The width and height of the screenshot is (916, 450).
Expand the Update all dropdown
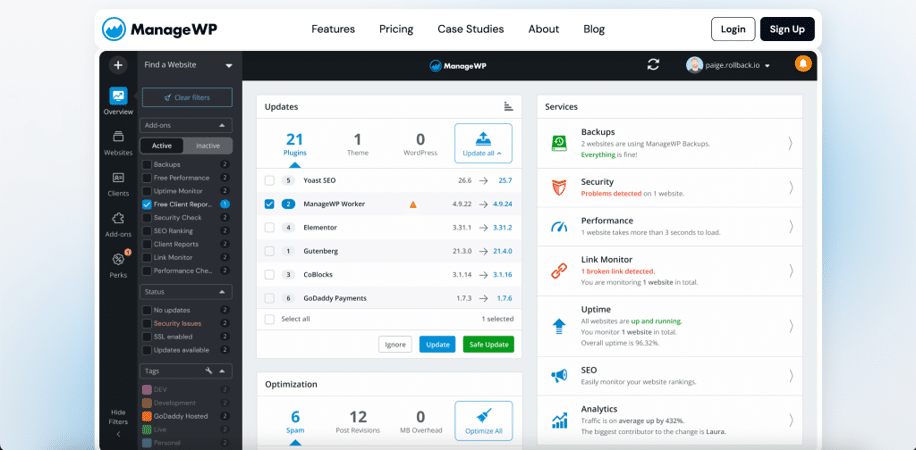click(x=483, y=143)
